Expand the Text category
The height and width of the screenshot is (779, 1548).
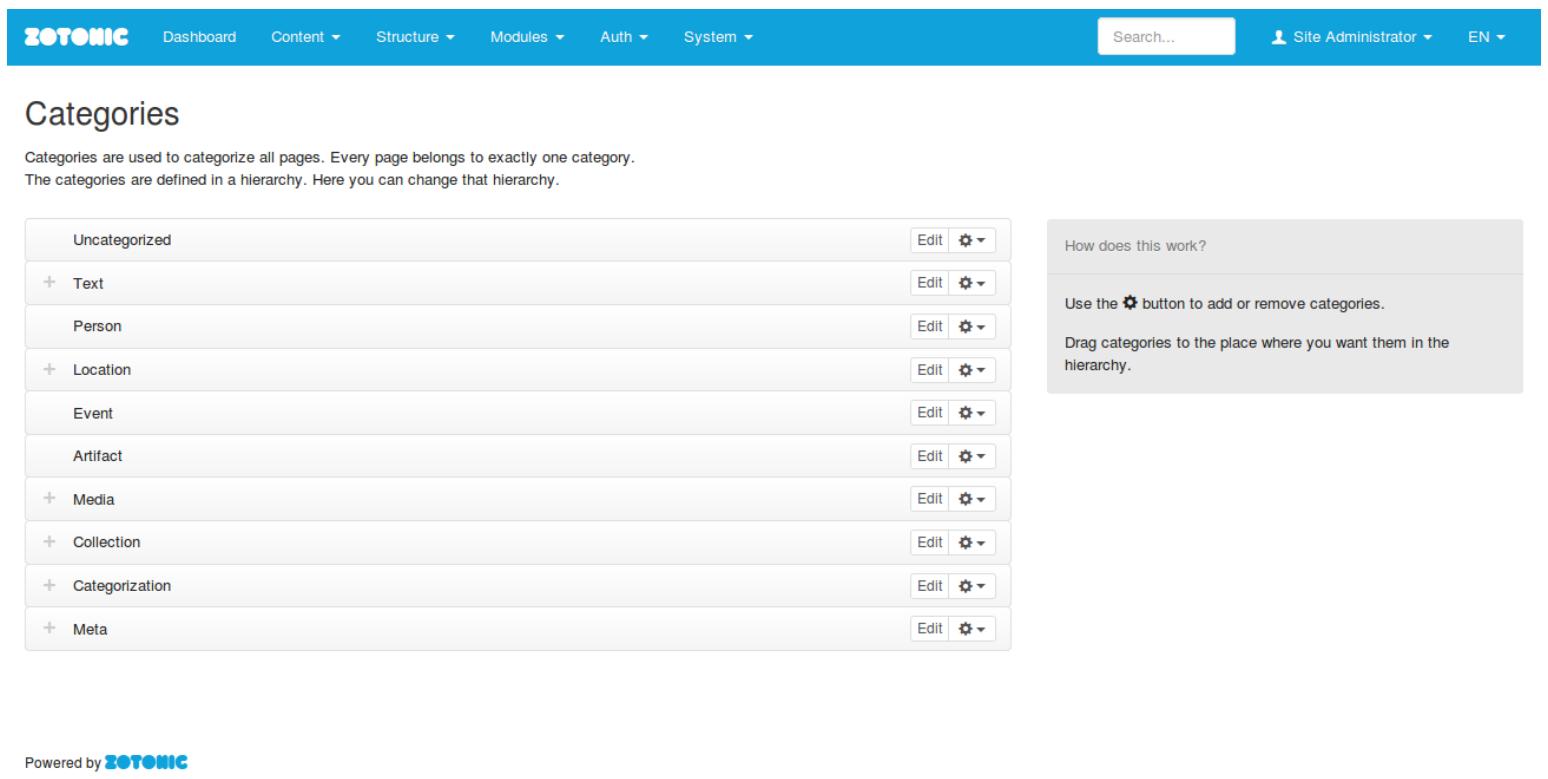point(49,283)
